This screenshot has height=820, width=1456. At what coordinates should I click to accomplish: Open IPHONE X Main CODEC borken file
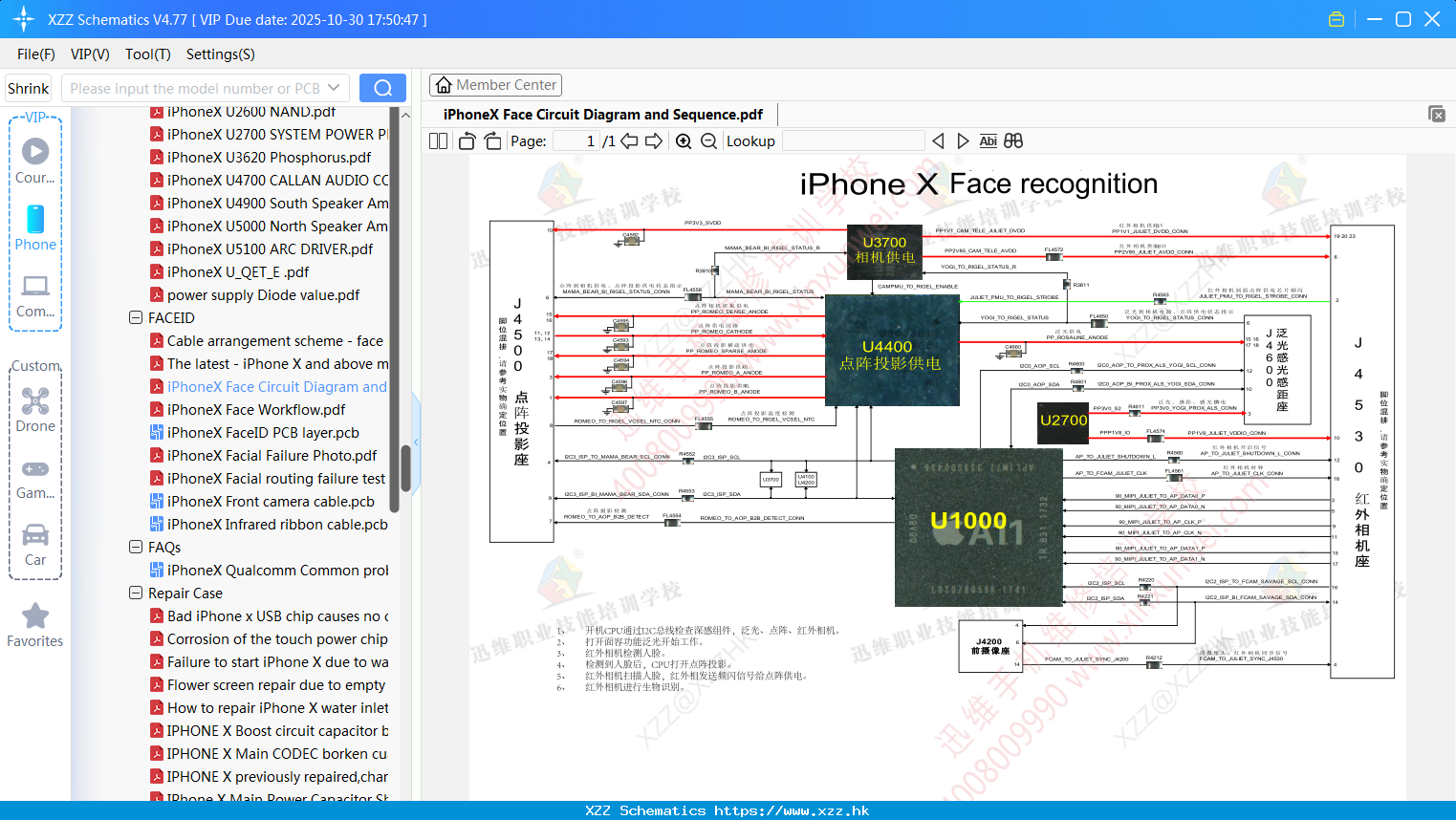point(269,754)
